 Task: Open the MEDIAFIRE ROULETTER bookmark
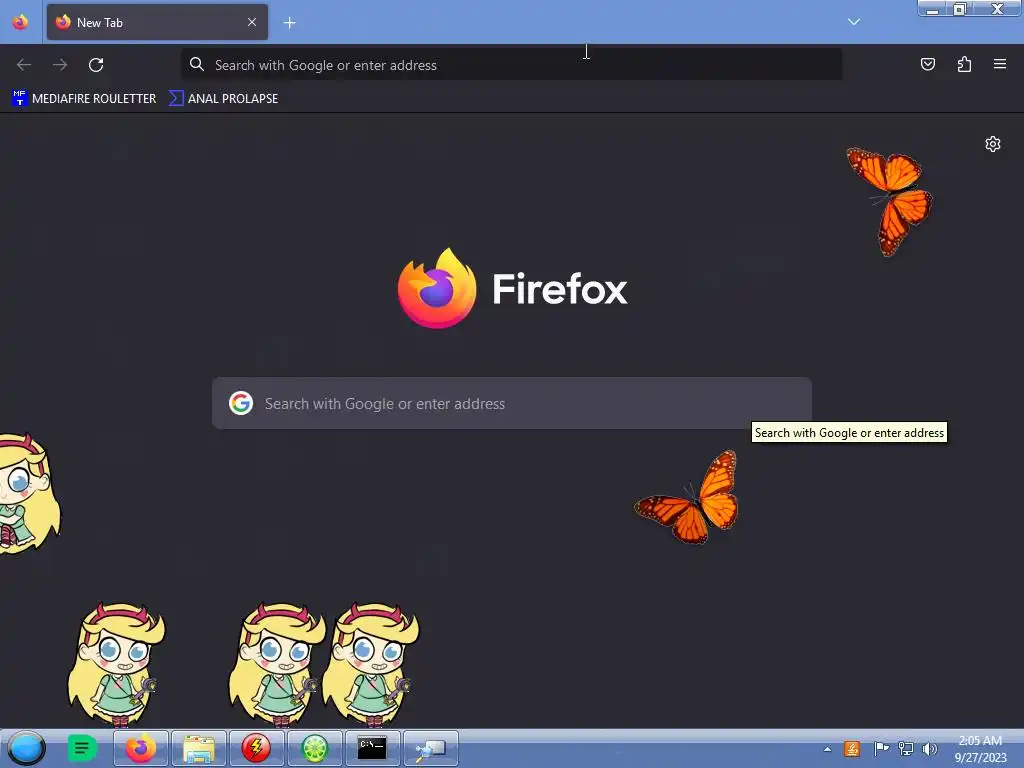pos(84,99)
